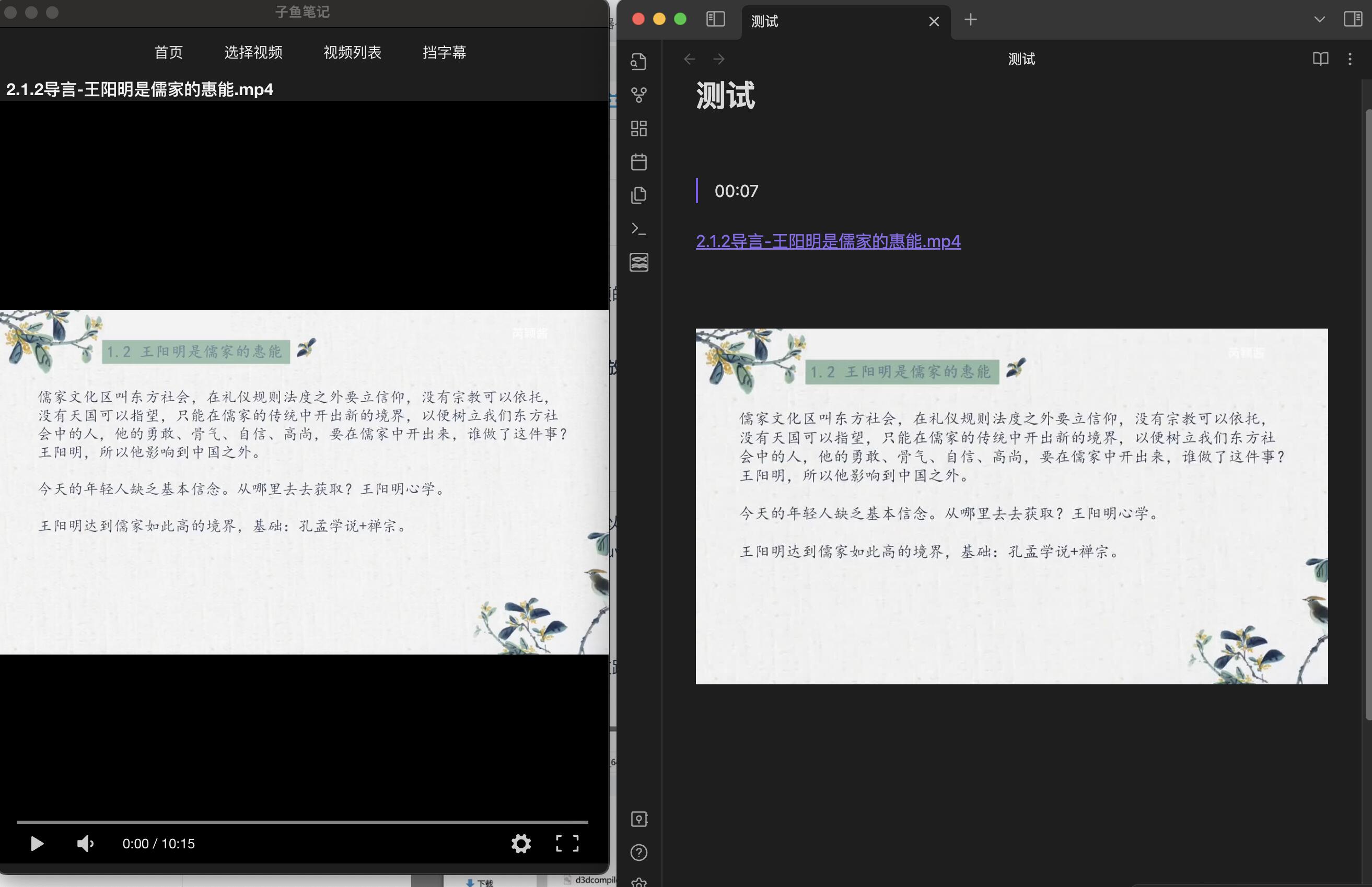Open command palette terminal icon
This screenshot has width=1372, height=887.
pyautogui.click(x=638, y=229)
